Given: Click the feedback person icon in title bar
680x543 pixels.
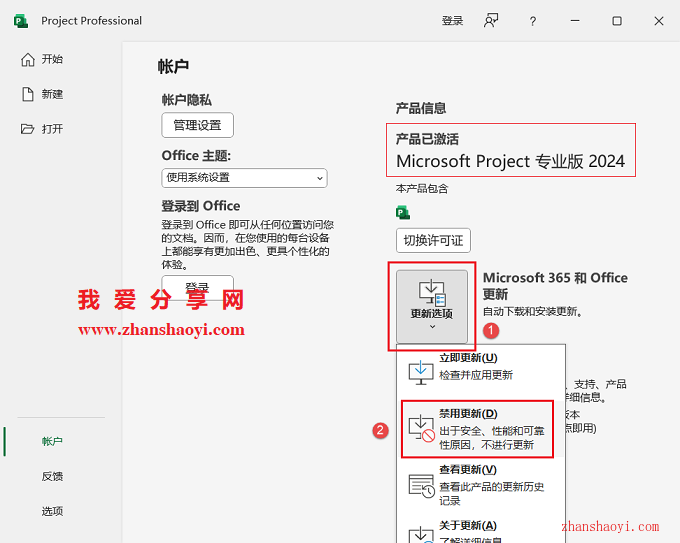Looking at the screenshot, I should [x=491, y=20].
